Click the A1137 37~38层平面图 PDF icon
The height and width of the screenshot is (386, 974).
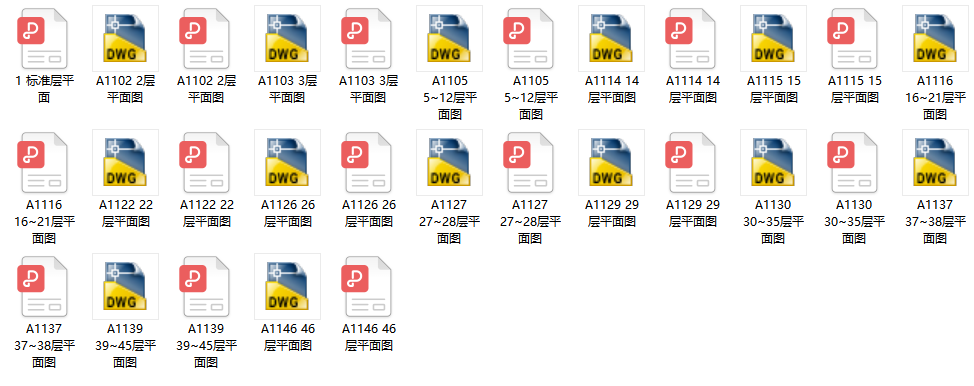coord(43,286)
